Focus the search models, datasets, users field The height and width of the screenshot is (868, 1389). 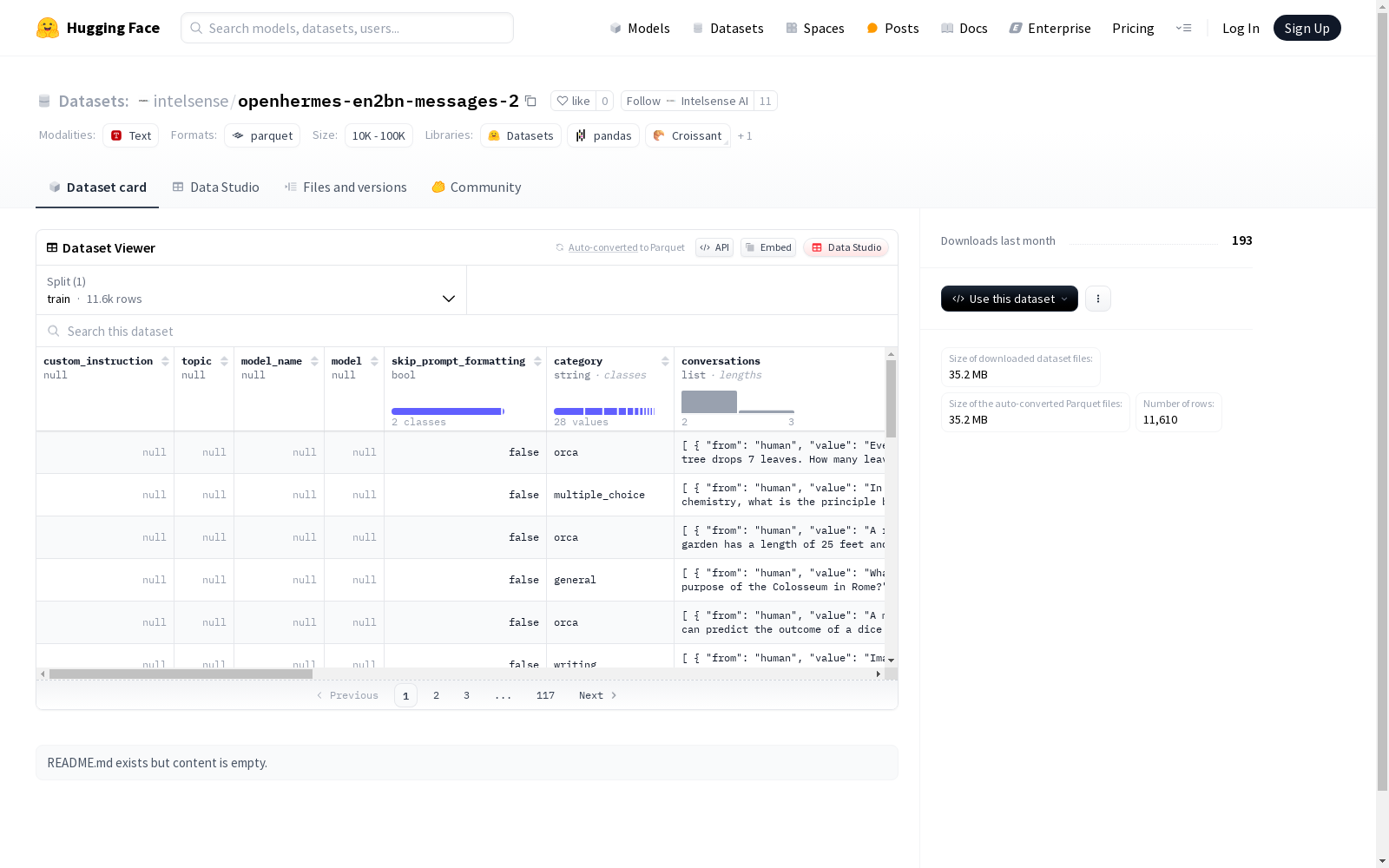point(347,28)
